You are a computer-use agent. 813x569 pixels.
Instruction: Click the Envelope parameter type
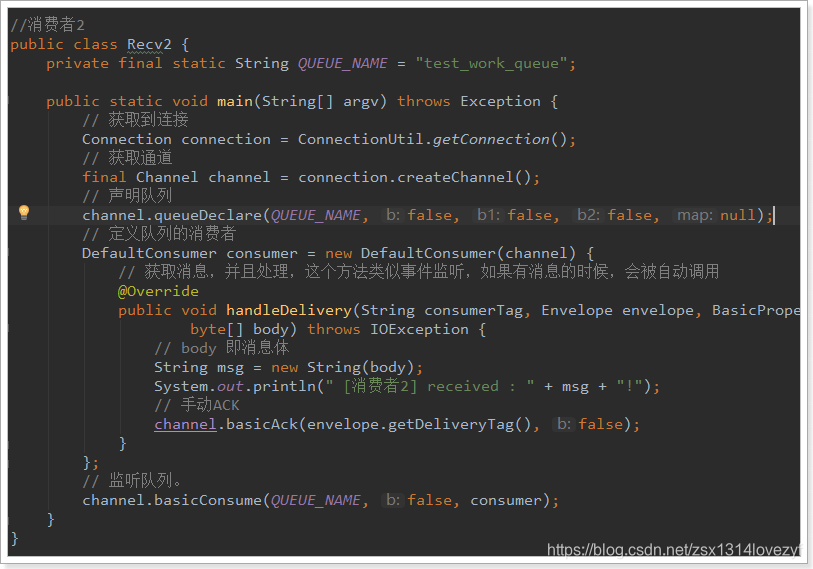pos(577,310)
